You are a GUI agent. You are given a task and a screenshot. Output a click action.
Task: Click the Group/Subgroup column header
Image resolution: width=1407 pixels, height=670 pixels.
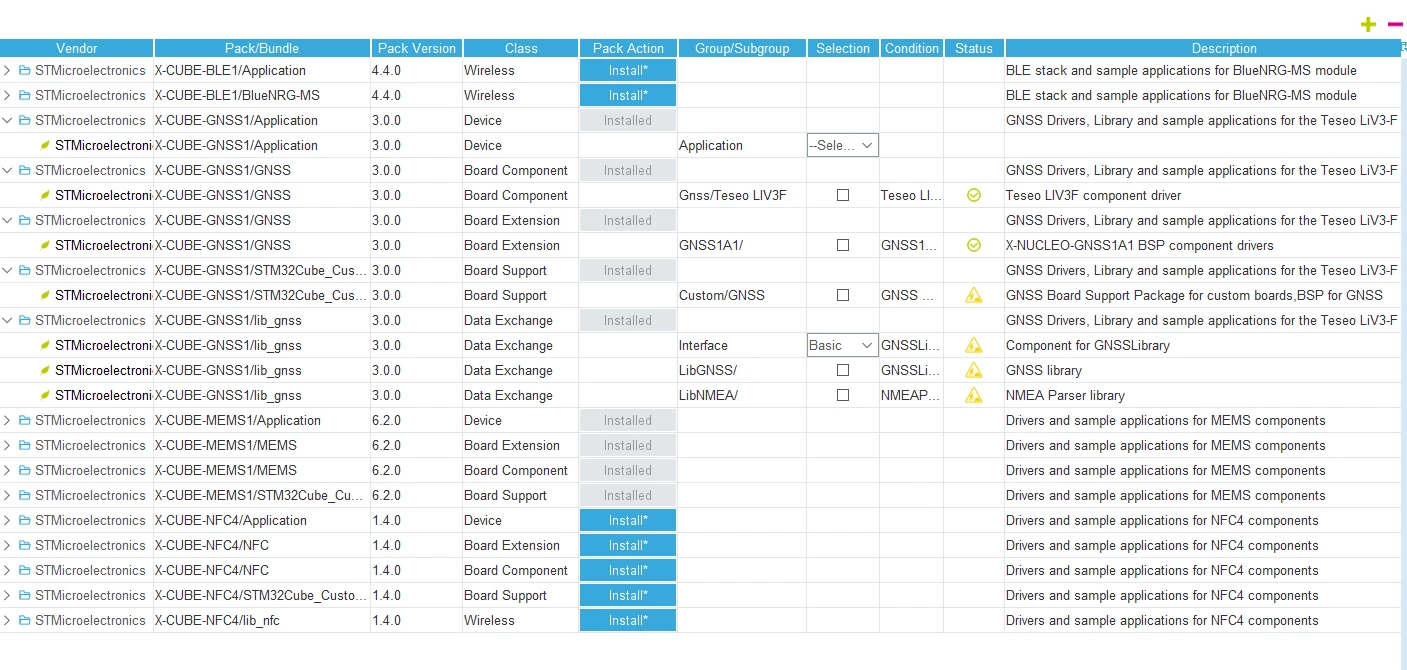(742, 48)
